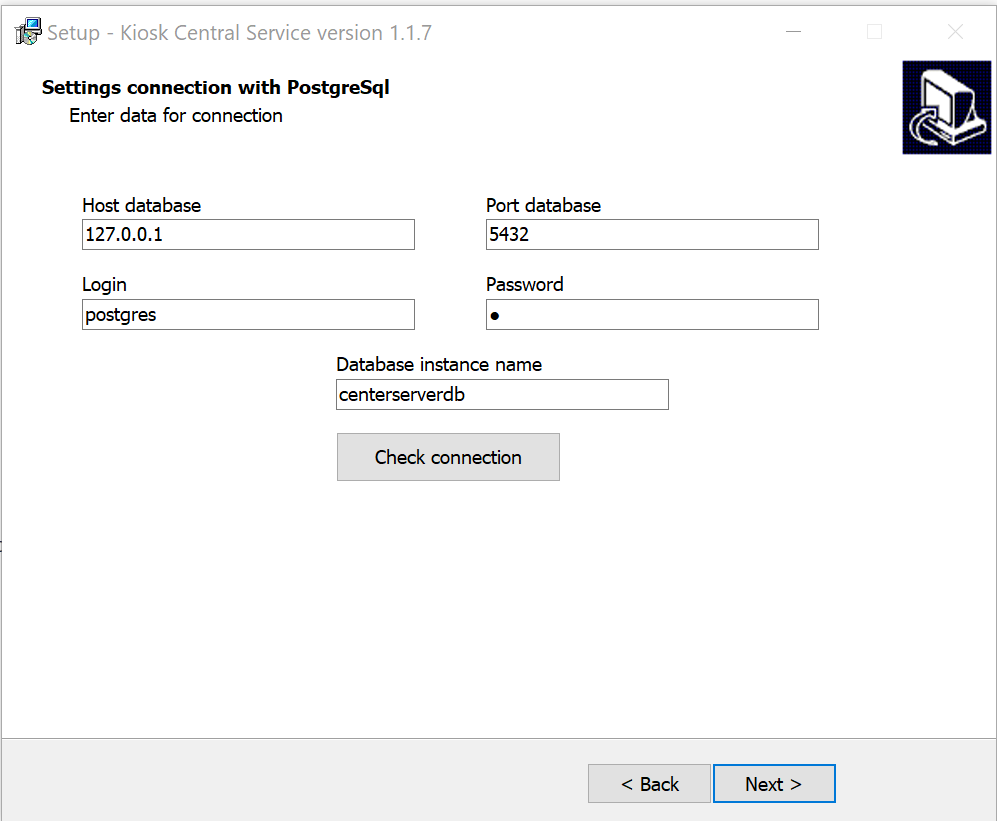Image resolution: width=997 pixels, height=821 pixels.
Task: Minimize the Setup window
Action: (x=794, y=32)
